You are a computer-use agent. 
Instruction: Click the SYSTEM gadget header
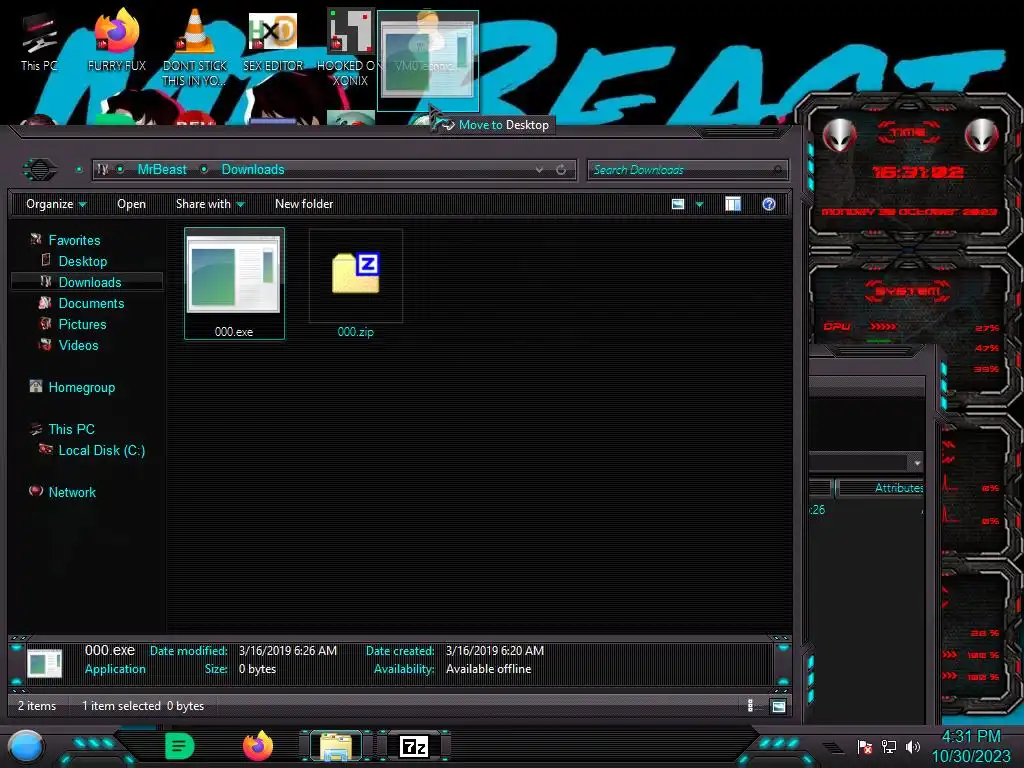908,291
